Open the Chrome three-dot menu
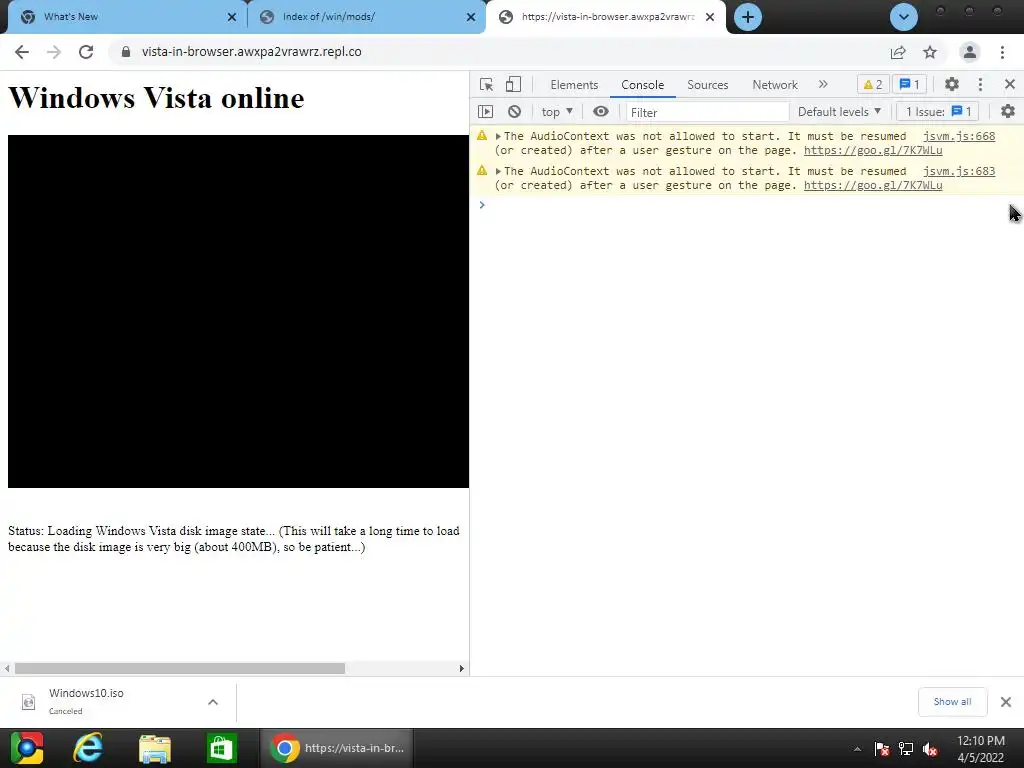 pyautogui.click(x=1002, y=52)
